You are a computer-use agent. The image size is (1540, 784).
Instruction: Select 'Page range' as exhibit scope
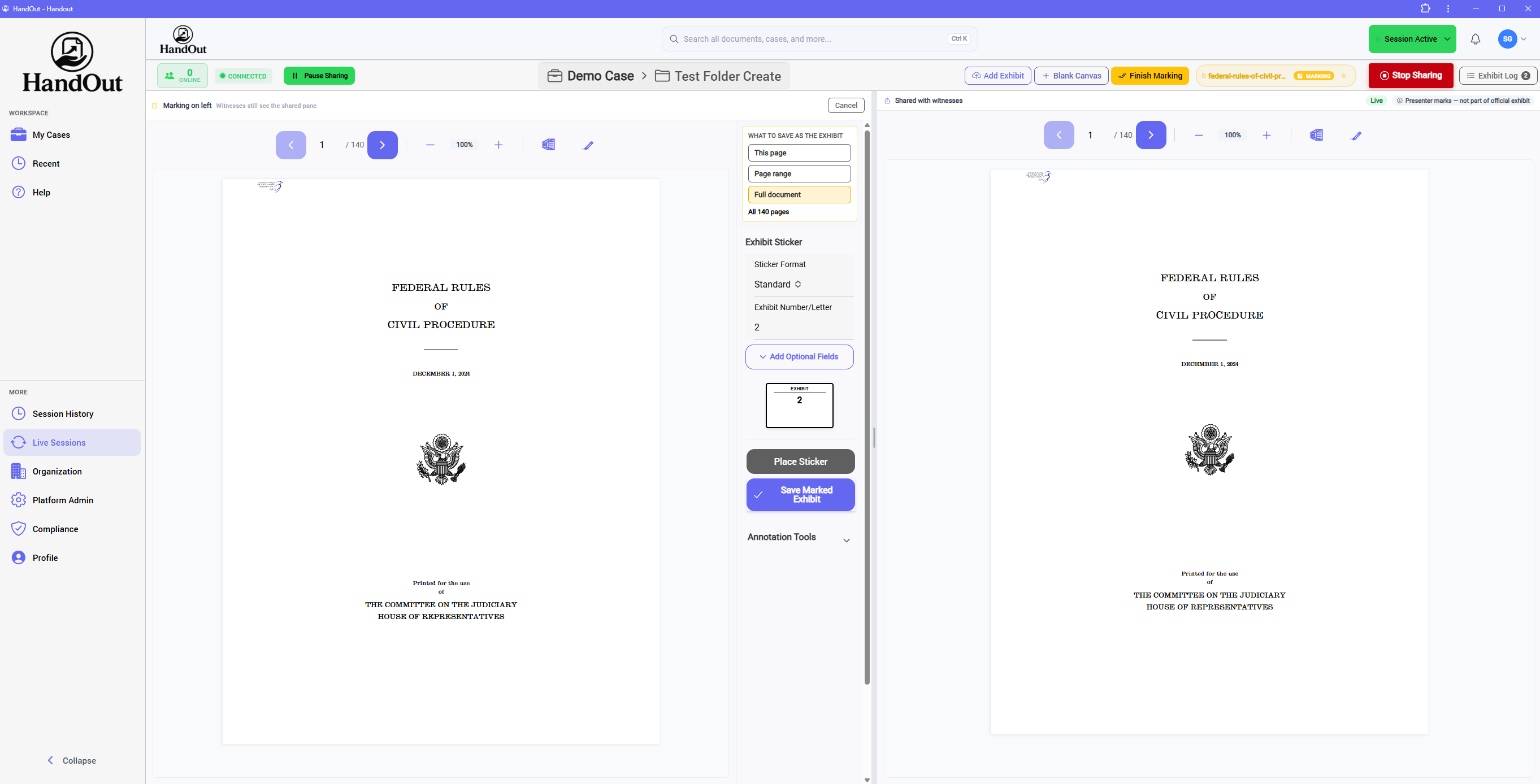pos(799,173)
